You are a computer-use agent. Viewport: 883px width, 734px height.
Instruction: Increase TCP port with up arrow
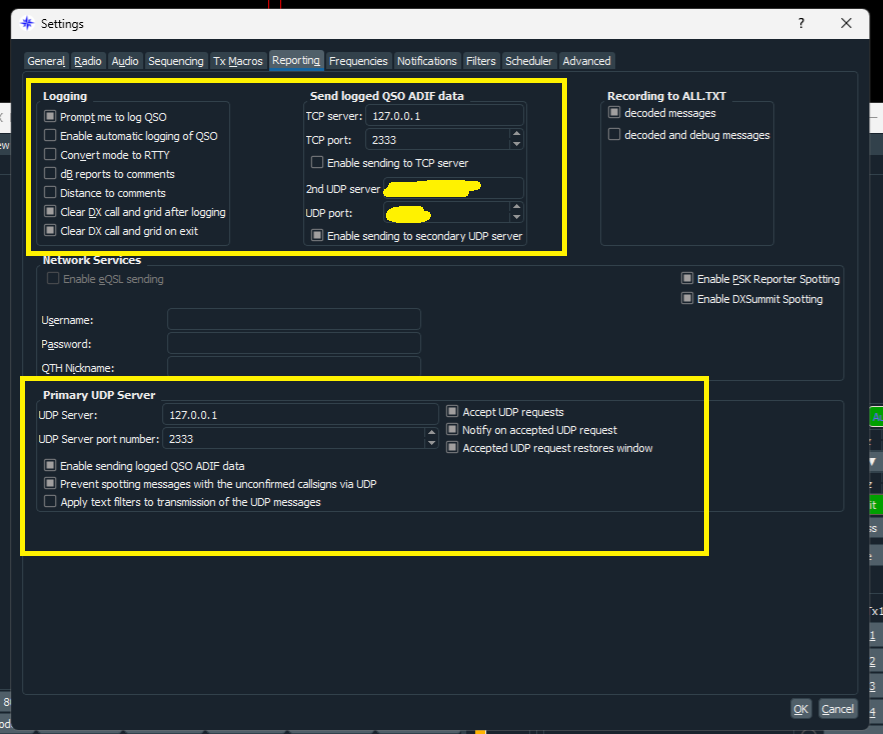tap(516, 134)
